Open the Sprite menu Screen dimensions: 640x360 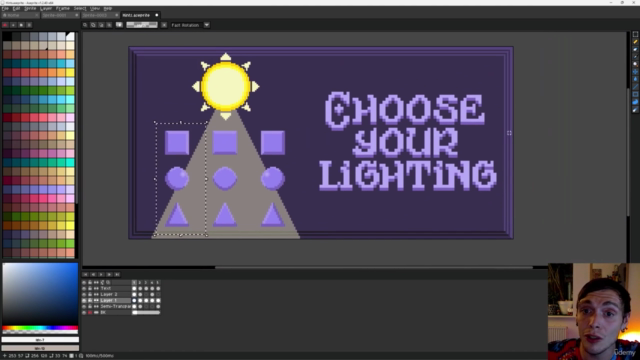point(30,8)
